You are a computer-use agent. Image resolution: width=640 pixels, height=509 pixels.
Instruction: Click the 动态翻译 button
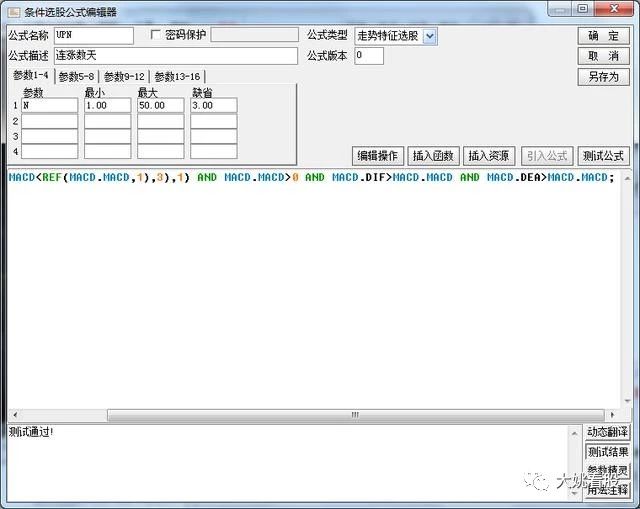607,432
